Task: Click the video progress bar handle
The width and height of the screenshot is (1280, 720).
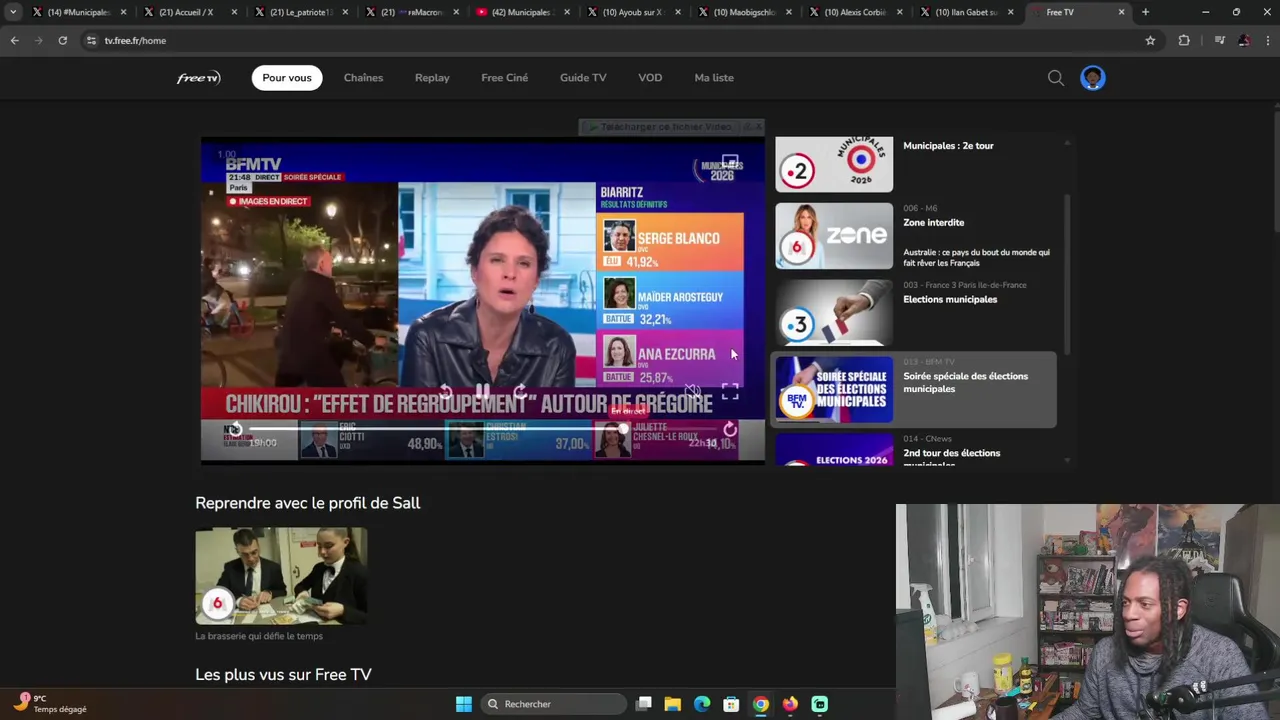Action: click(x=623, y=429)
